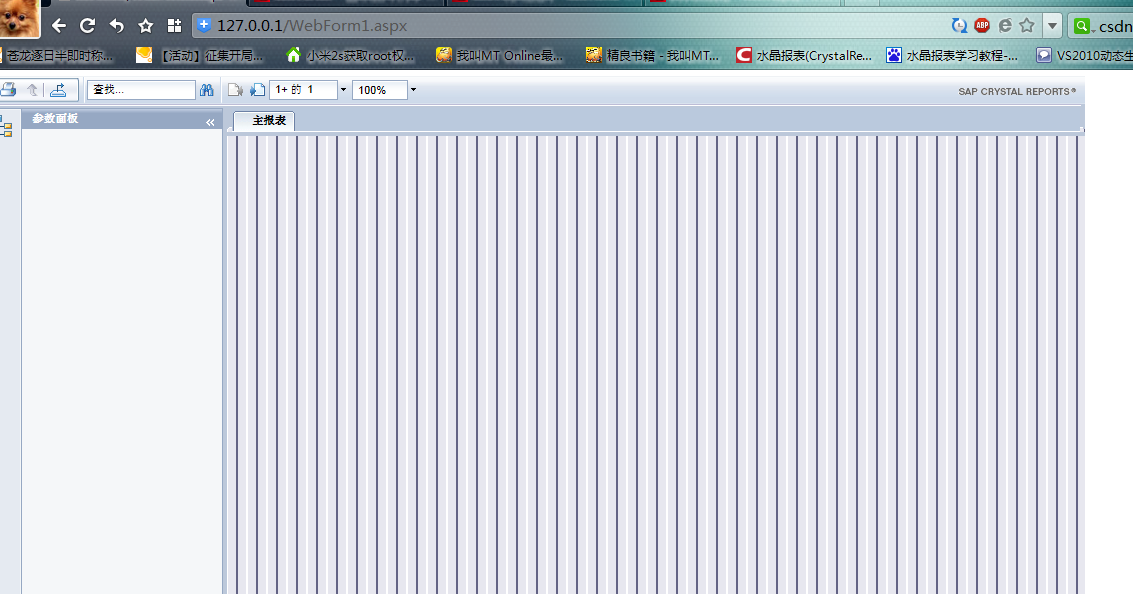Image resolution: width=1133 pixels, height=594 pixels.
Task: Click the ABP Adblock Plus icon
Action: (x=982, y=25)
